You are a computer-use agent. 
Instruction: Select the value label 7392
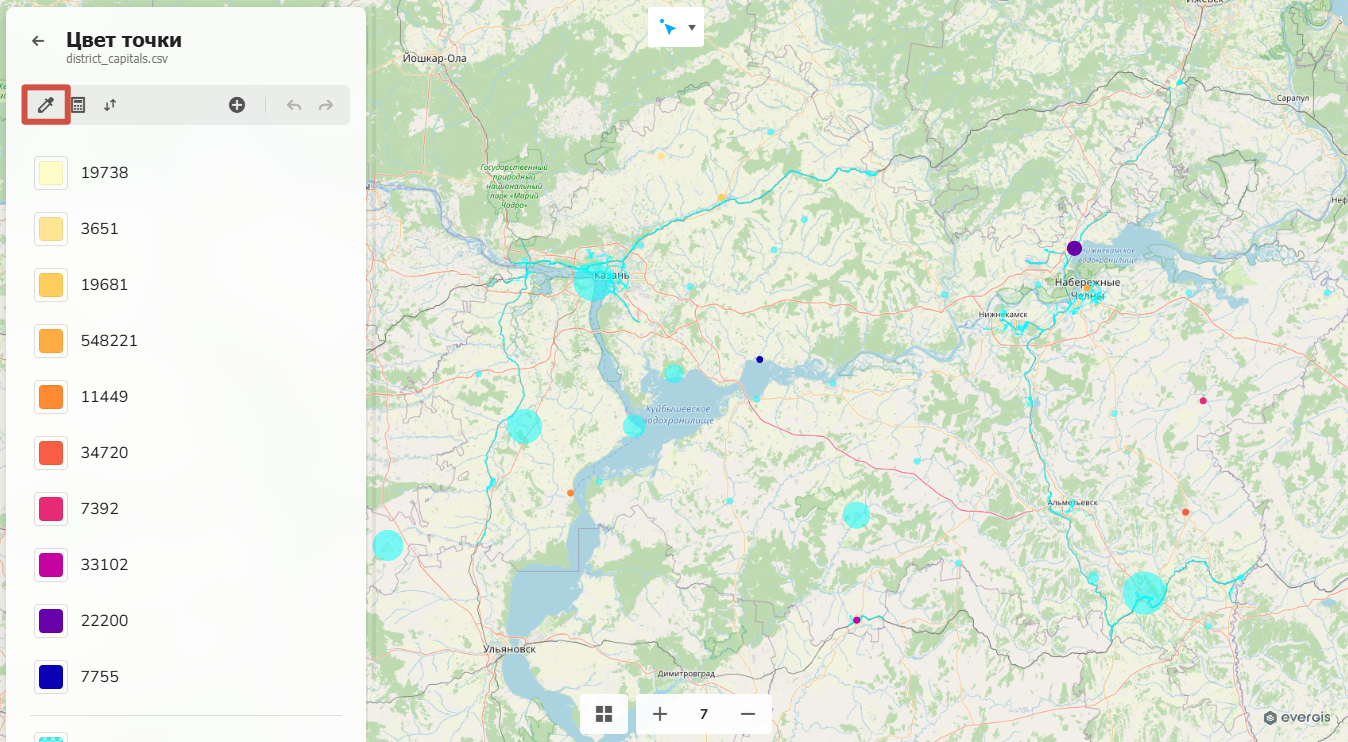tap(100, 509)
